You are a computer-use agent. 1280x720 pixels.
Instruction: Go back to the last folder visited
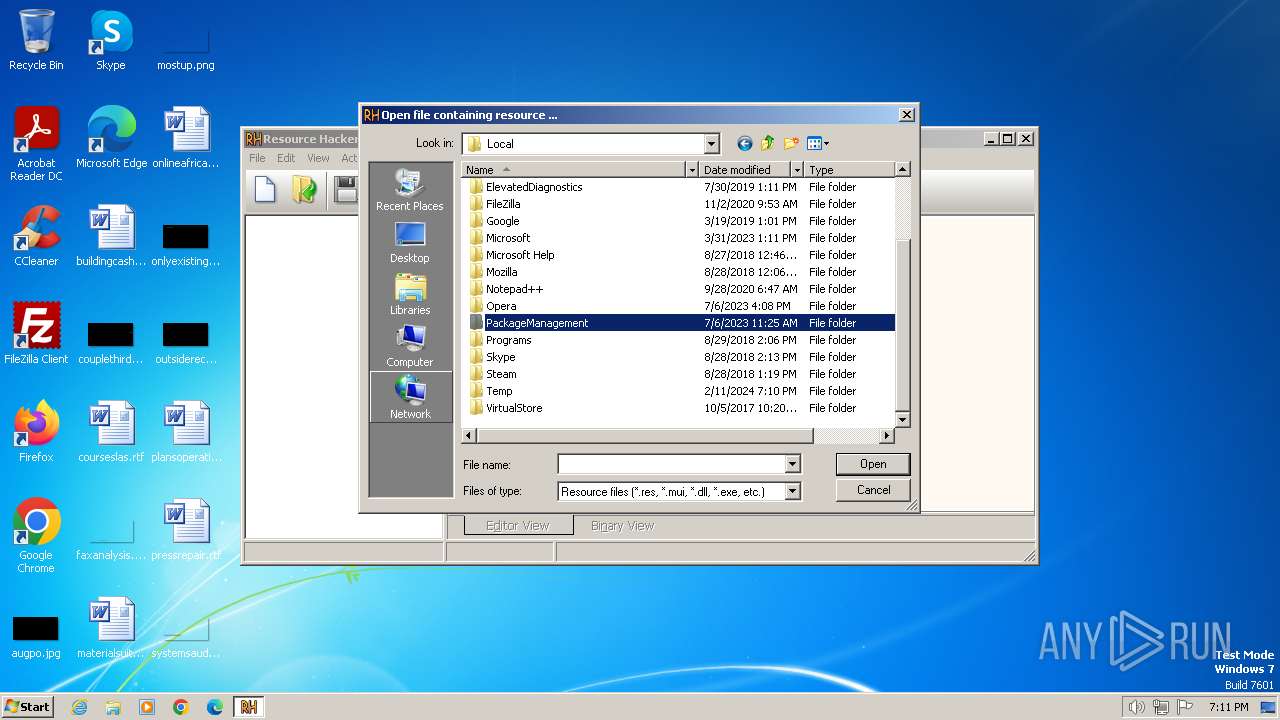click(744, 143)
